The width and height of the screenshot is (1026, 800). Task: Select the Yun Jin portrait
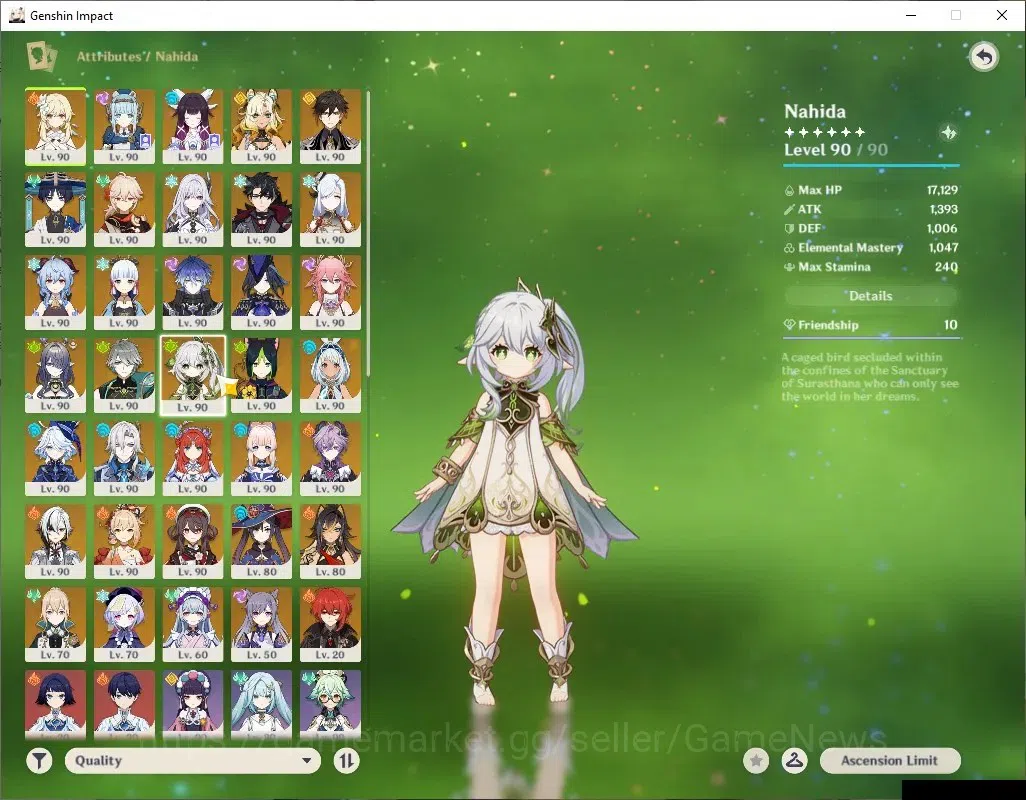coord(193,705)
